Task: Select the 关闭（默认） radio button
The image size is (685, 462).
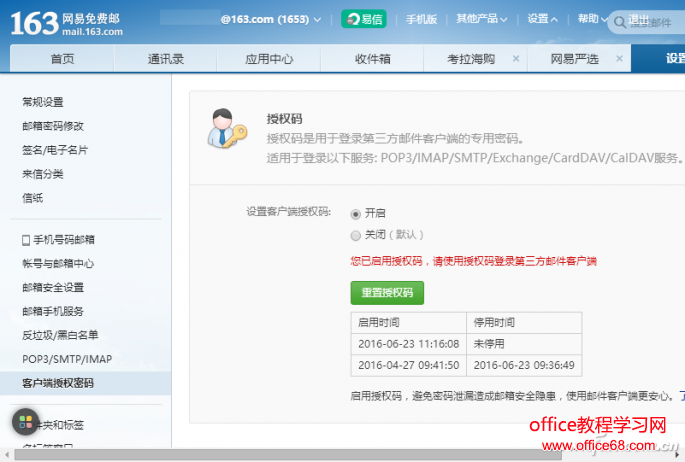Action: coord(356,236)
